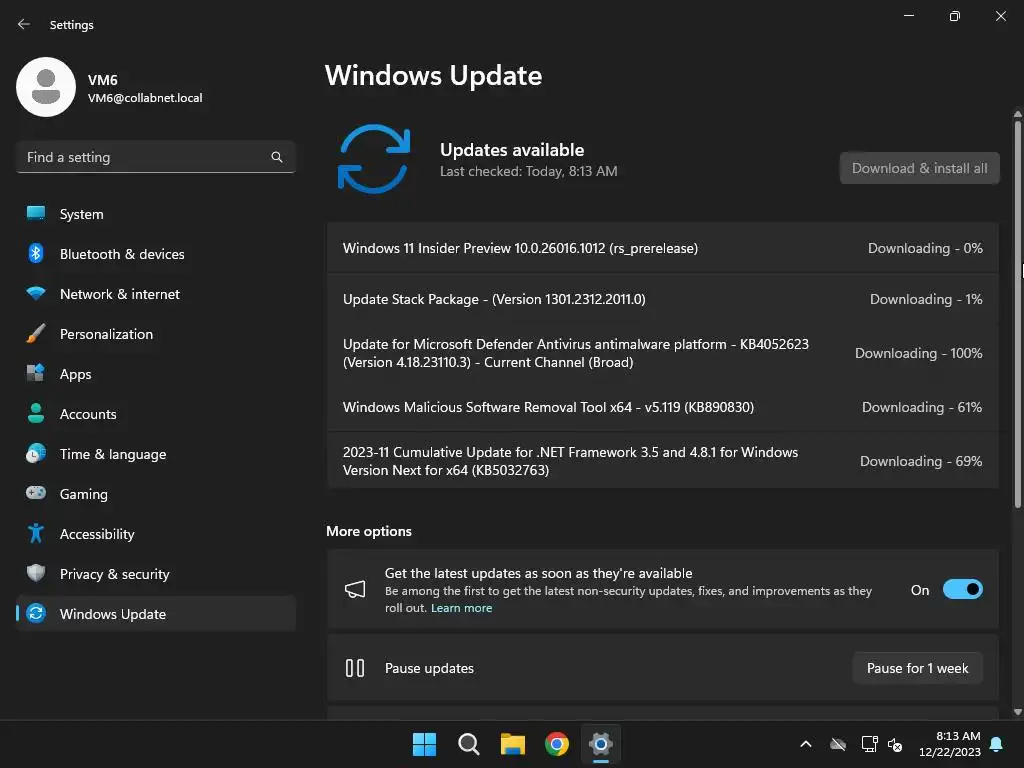Click the Personalization paintbrush icon
The height and width of the screenshot is (768, 1024).
click(36, 334)
